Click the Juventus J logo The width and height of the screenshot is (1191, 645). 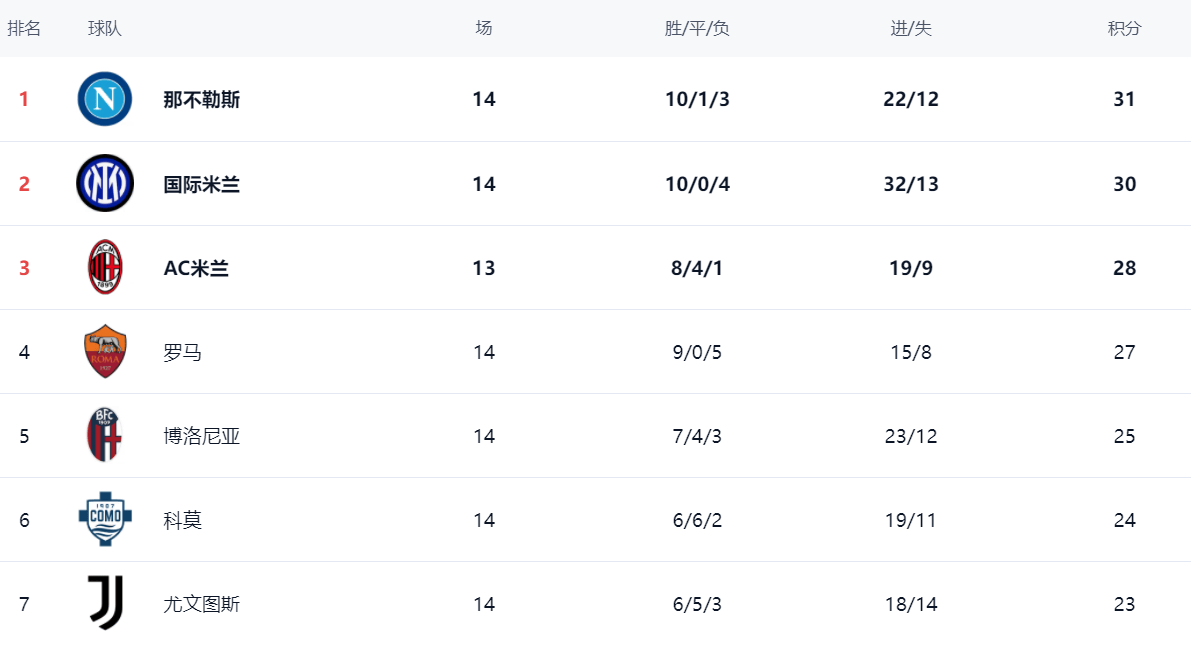(105, 603)
